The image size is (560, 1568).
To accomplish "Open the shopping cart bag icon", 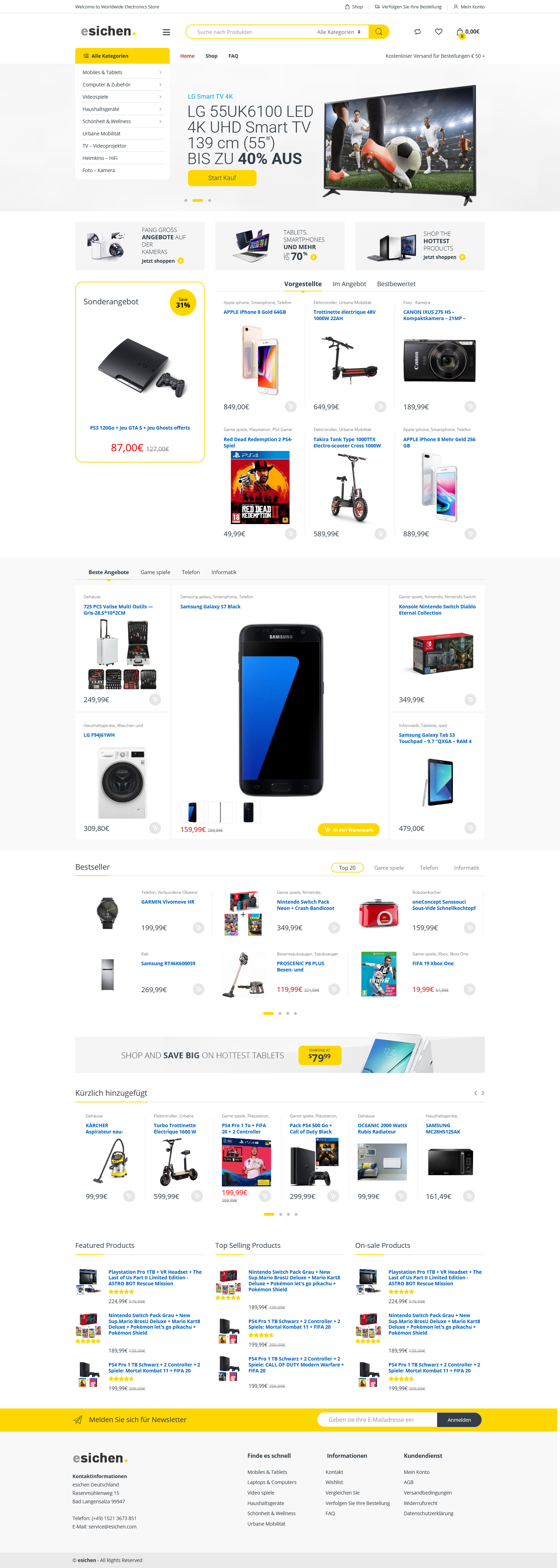I will coord(460,31).
